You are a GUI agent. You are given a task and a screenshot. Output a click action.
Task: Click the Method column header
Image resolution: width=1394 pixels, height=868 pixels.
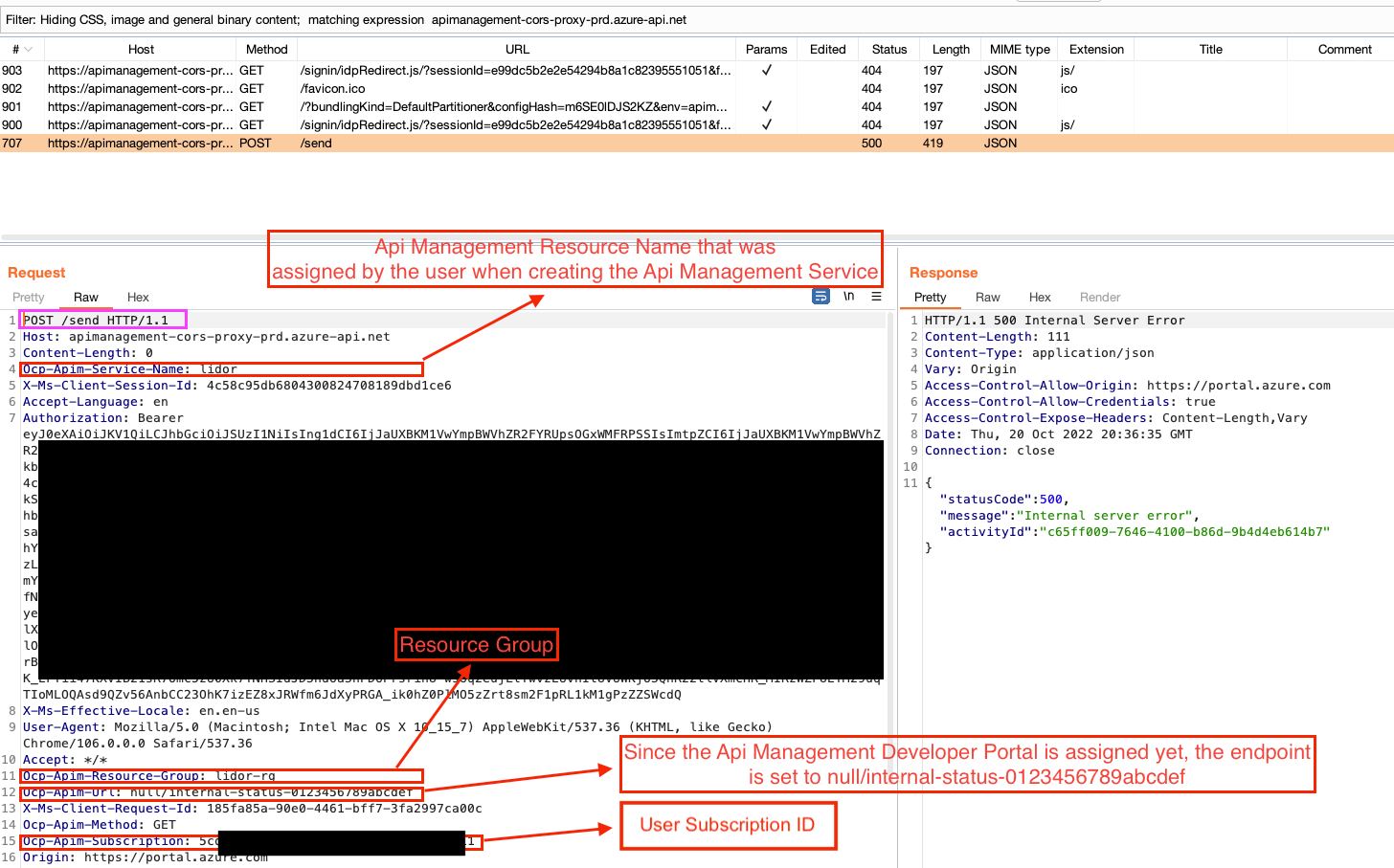point(266,49)
